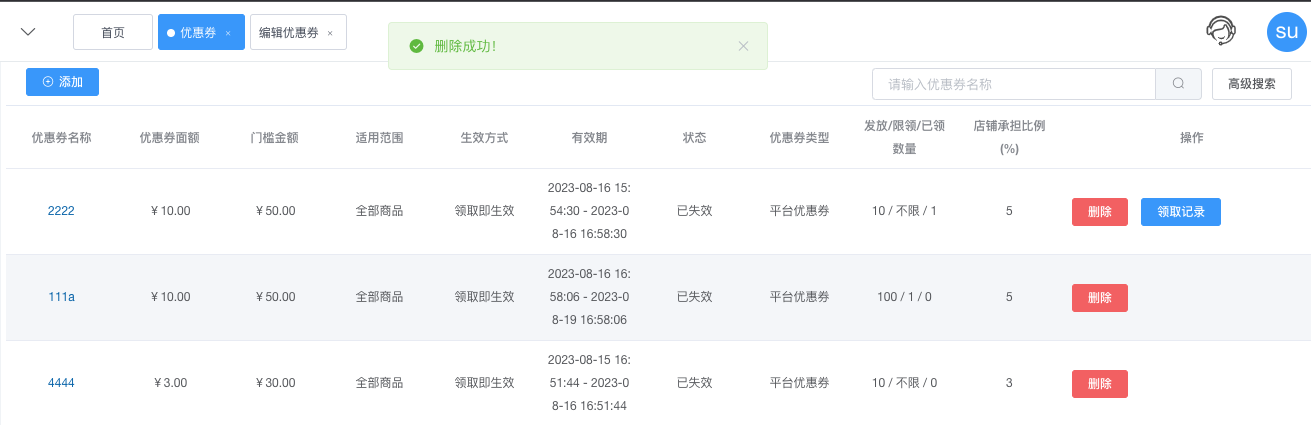Image resolution: width=1311 pixels, height=425 pixels.
Task: Delete coupon 2222
Action: tap(1100, 212)
